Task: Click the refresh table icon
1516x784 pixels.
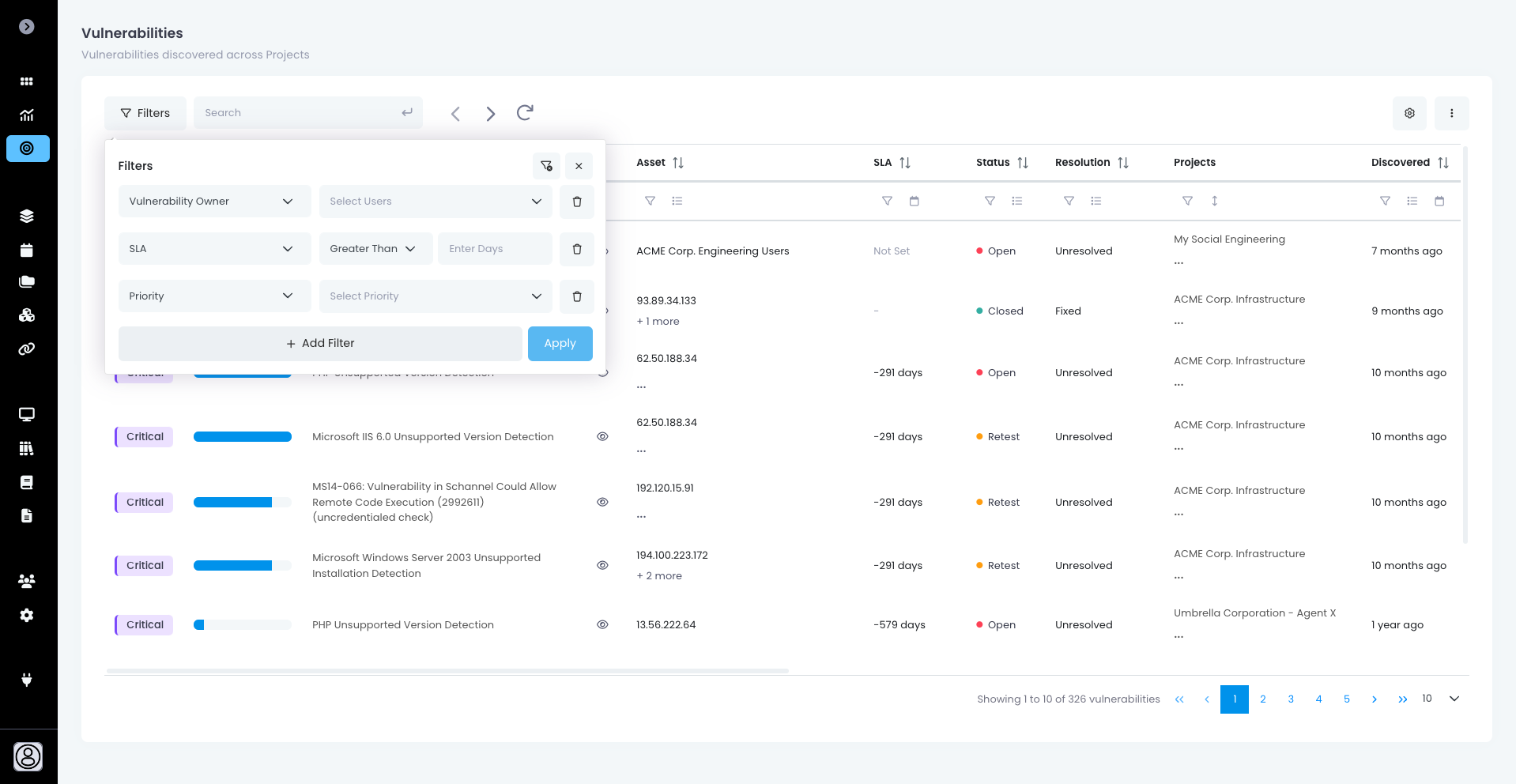Action: click(525, 113)
